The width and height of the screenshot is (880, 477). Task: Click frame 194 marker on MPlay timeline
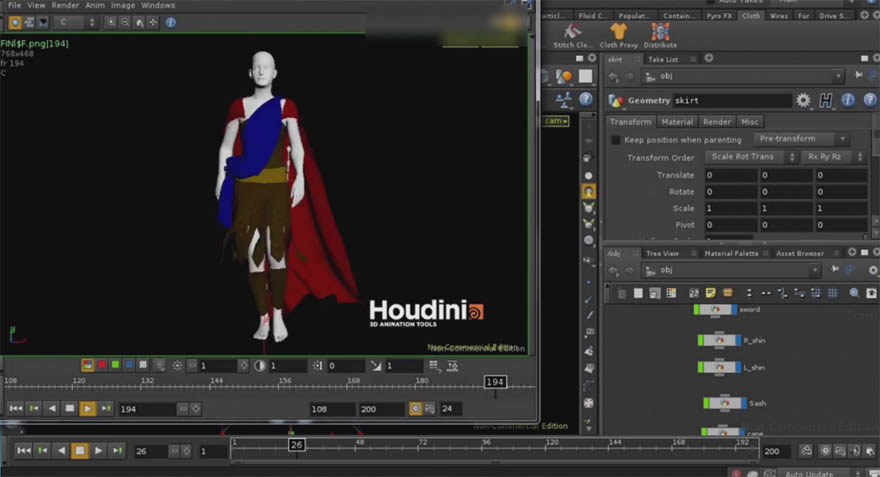495,382
